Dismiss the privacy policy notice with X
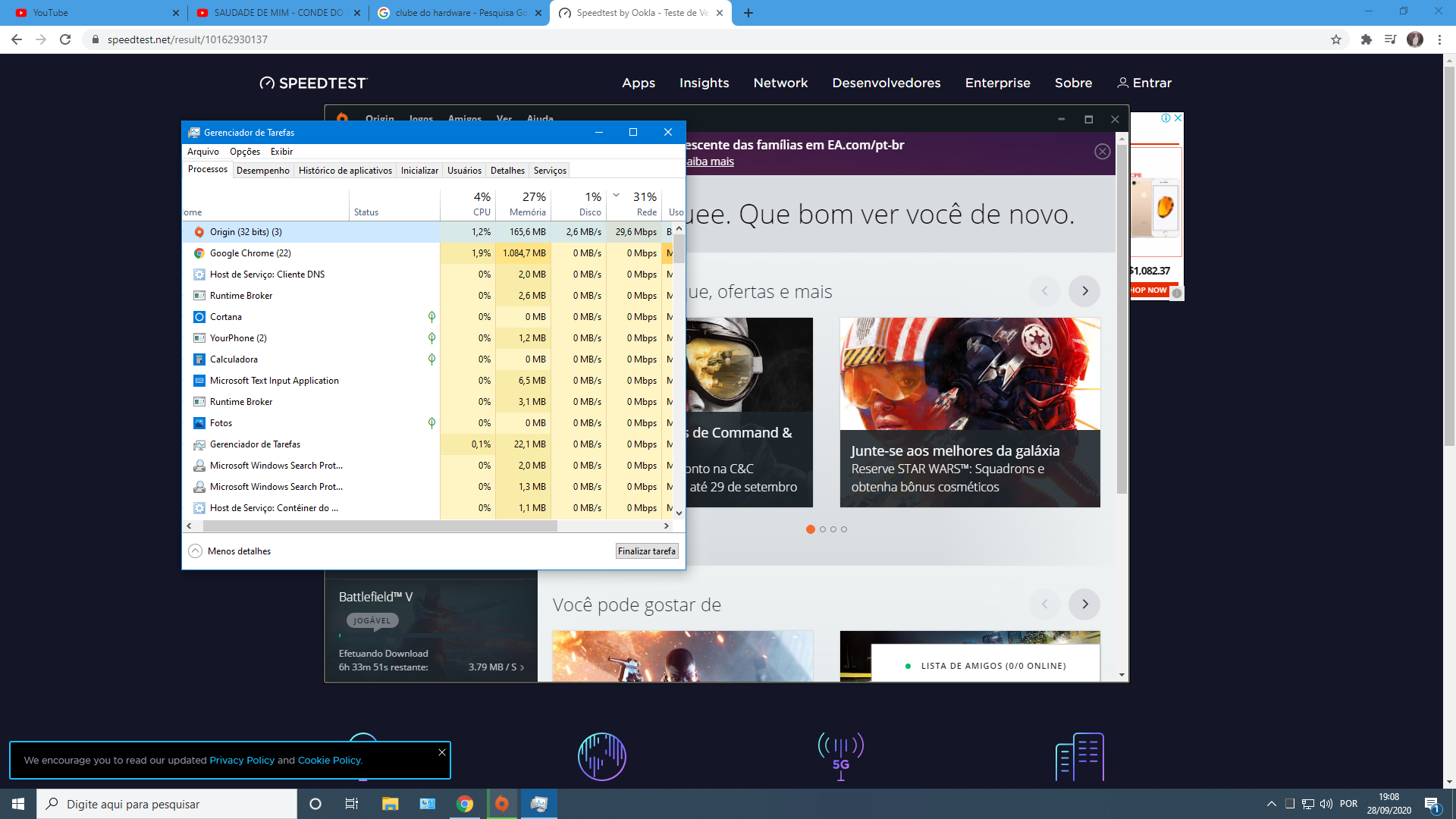 pyautogui.click(x=442, y=752)
